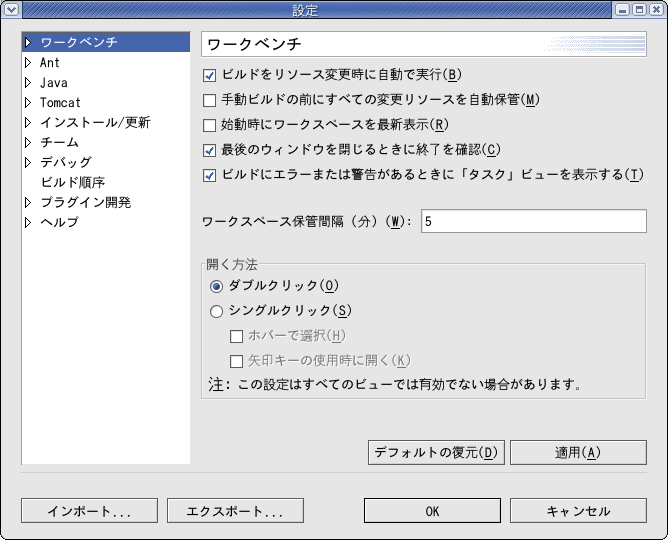Click the 適用 button
Image resolution: width=668 pixels, height=540 pixels.
click(578, 452)
